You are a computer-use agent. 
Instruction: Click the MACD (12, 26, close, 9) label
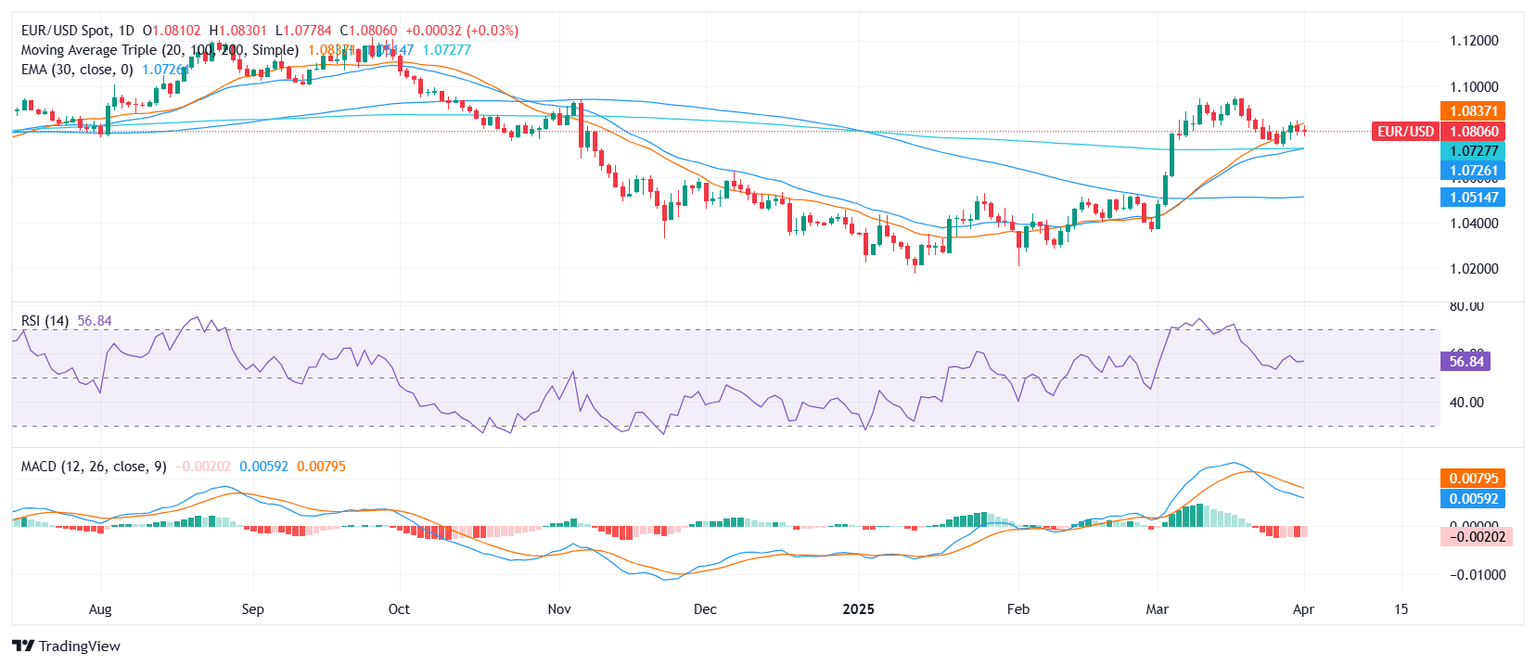[x=95, y=466]
